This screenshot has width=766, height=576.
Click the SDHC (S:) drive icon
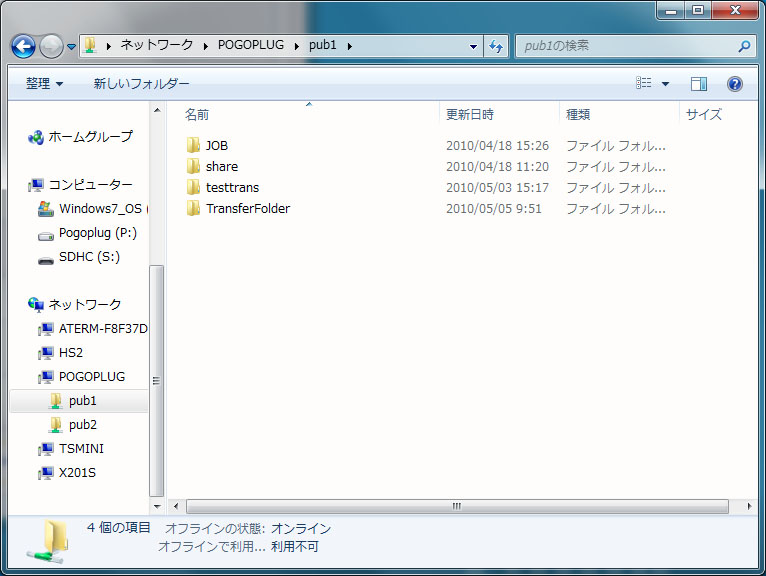click(46, 260)
